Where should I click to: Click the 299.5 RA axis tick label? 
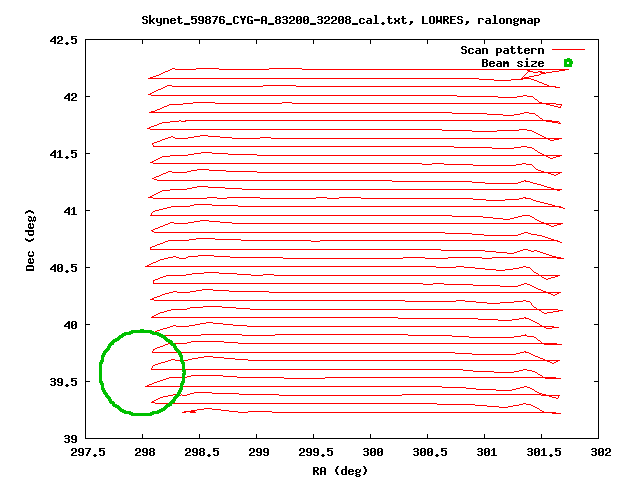point(316,452)
